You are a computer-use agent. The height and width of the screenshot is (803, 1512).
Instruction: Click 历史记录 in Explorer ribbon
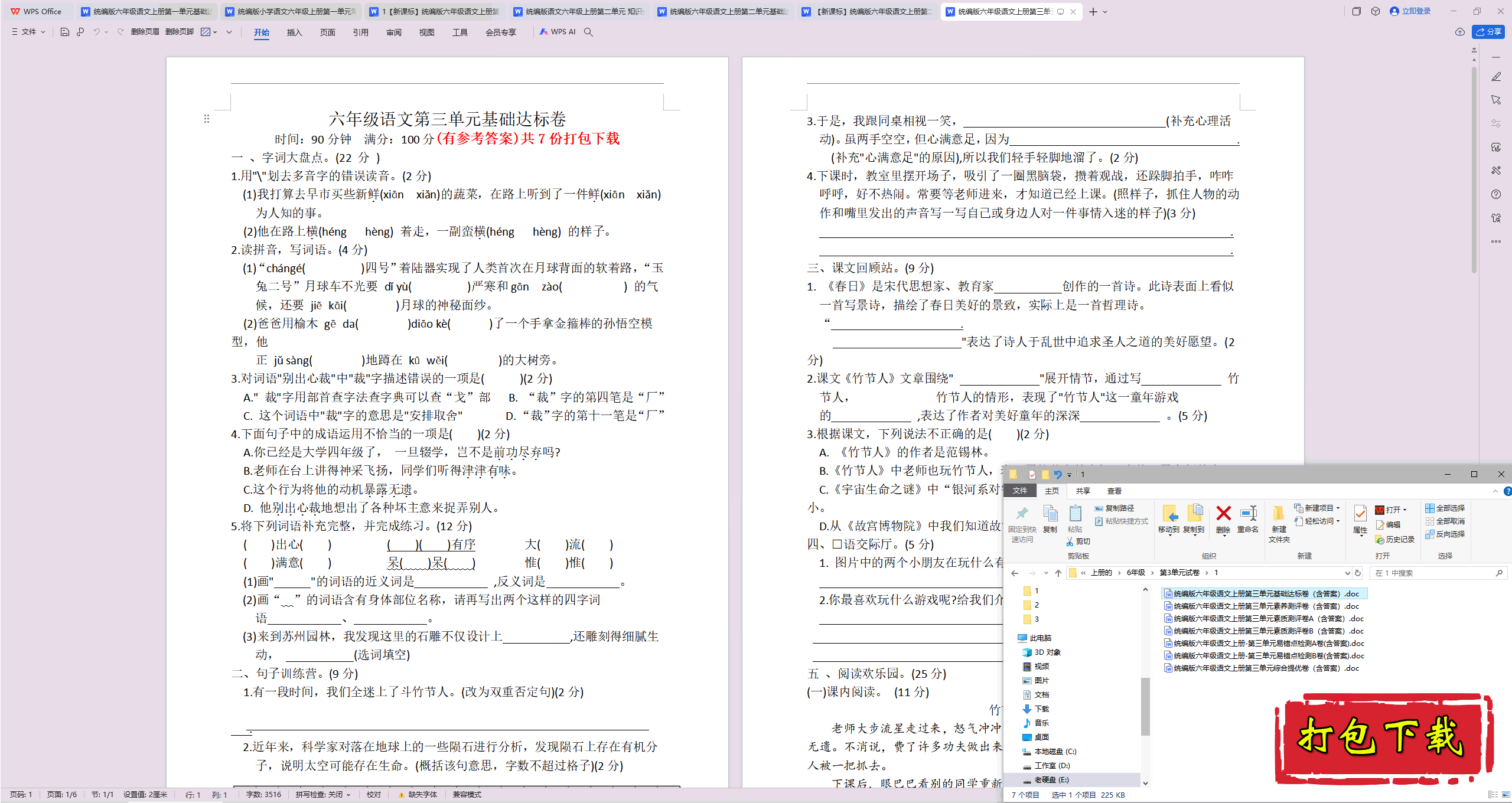click(x=1394, y=539)
